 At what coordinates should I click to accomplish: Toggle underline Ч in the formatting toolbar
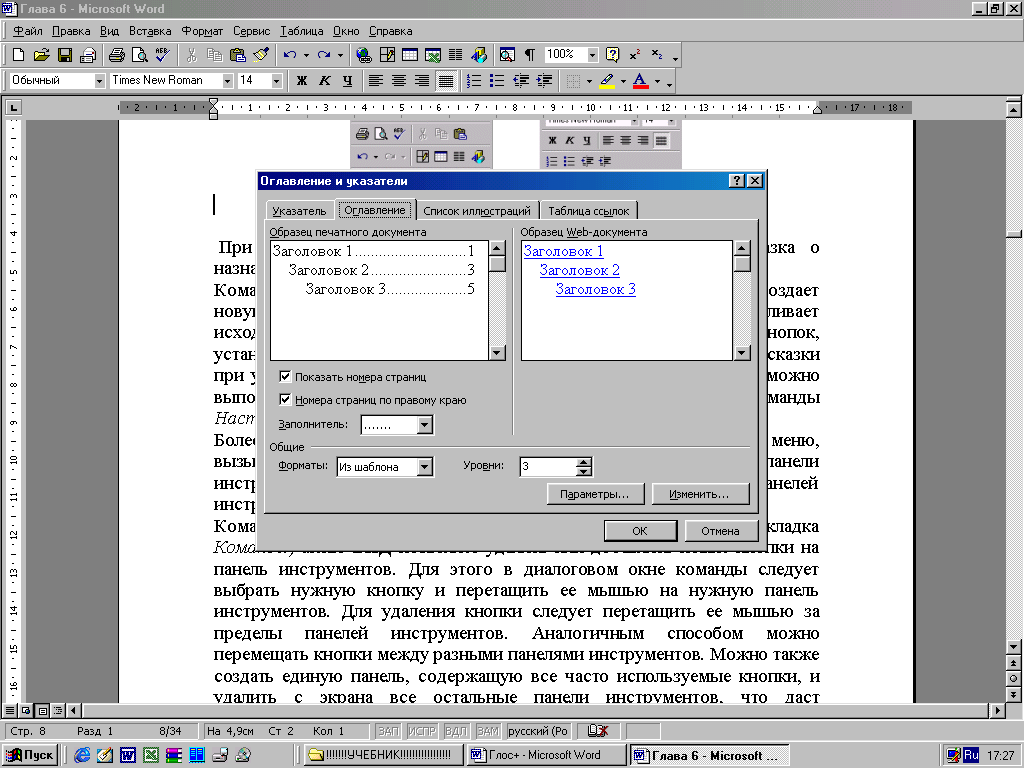(347, 80)
